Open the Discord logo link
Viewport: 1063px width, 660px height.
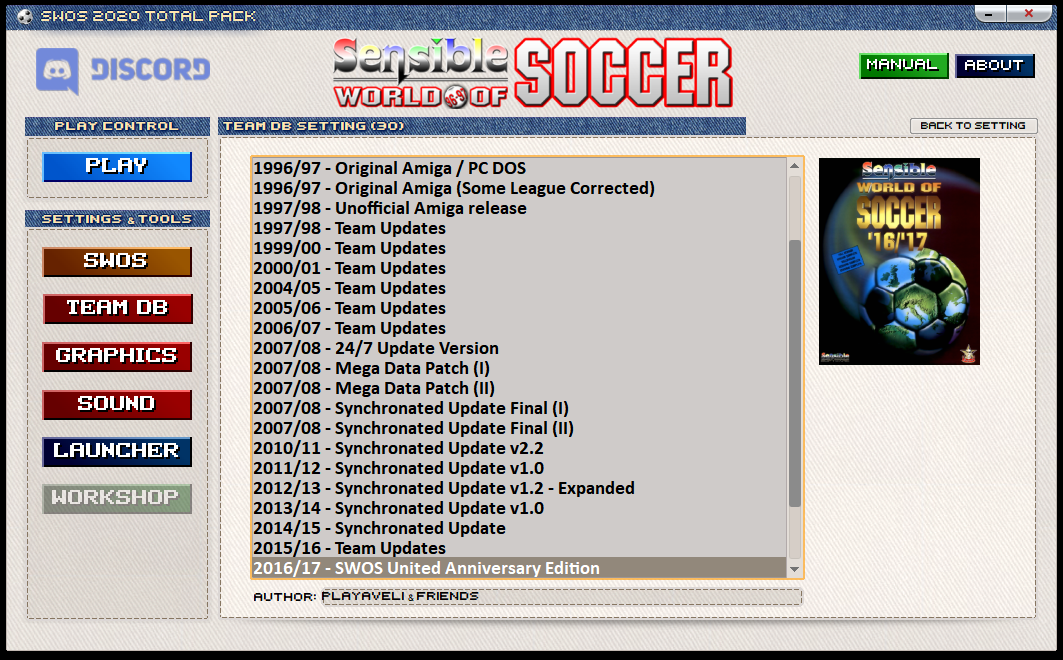coord(123,70)
